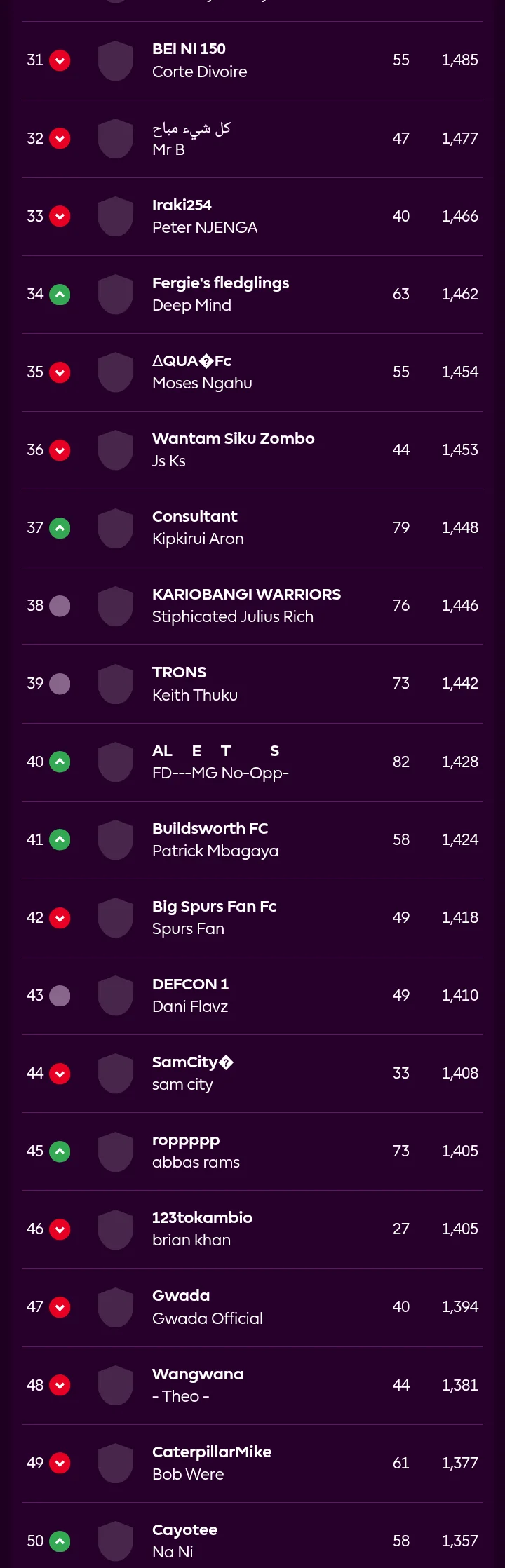Click the red down-arrow icon beside rank 31
505x1568 pixels.
[60, 60]
